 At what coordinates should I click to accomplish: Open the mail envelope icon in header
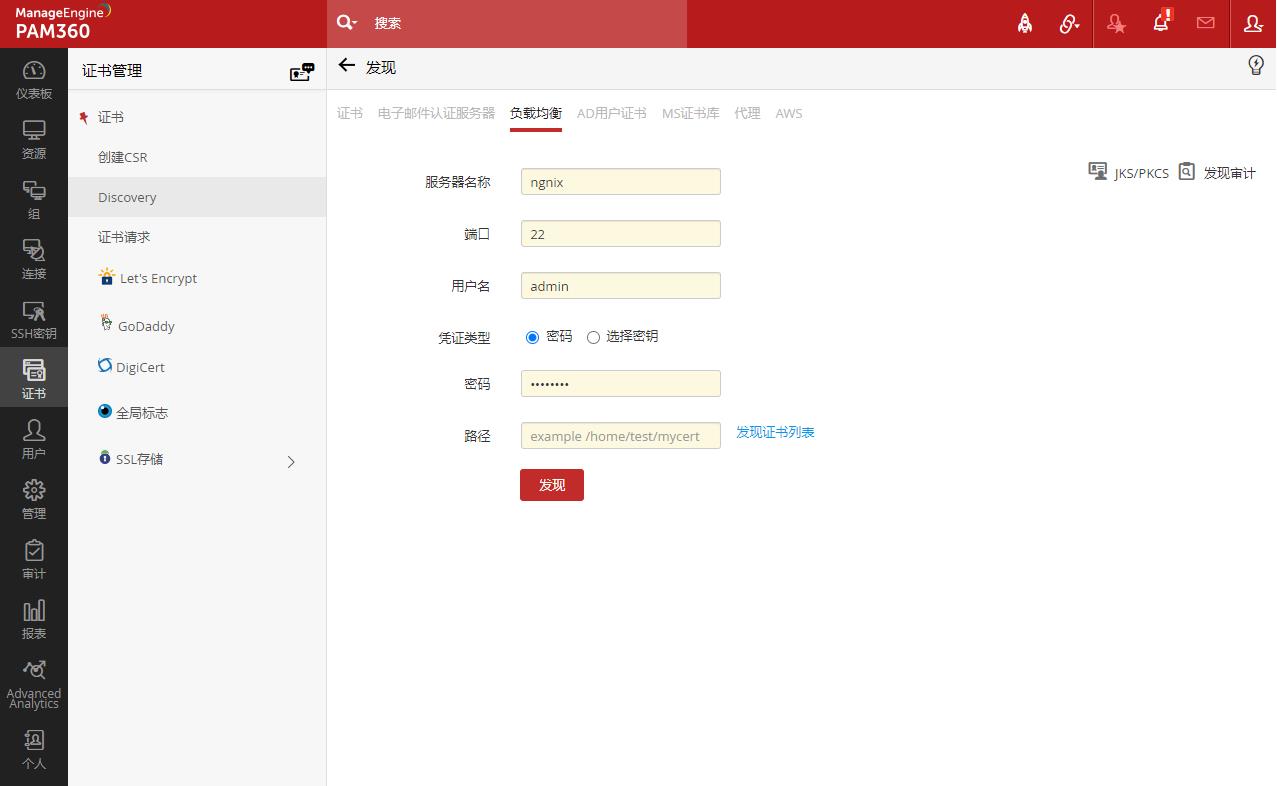pyautogui.click(x=1205, y=23)
